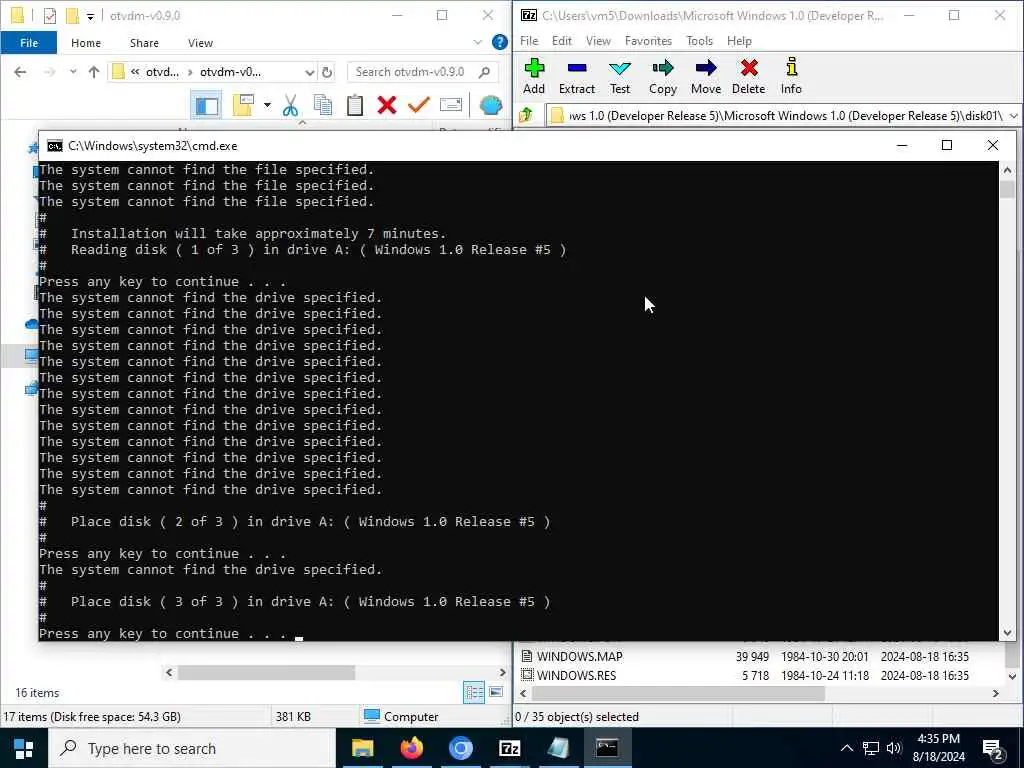Expand the Explorer ribbon chevron
The height and width of the screenshot is (768, 1024).
pos(477,42)
